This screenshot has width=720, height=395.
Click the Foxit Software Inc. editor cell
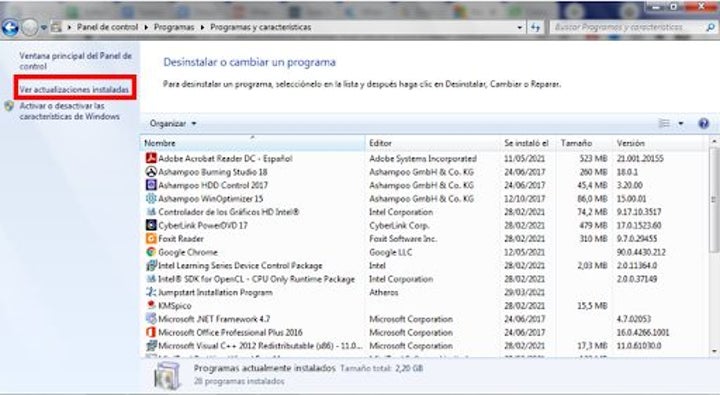(x=403, y=239)
